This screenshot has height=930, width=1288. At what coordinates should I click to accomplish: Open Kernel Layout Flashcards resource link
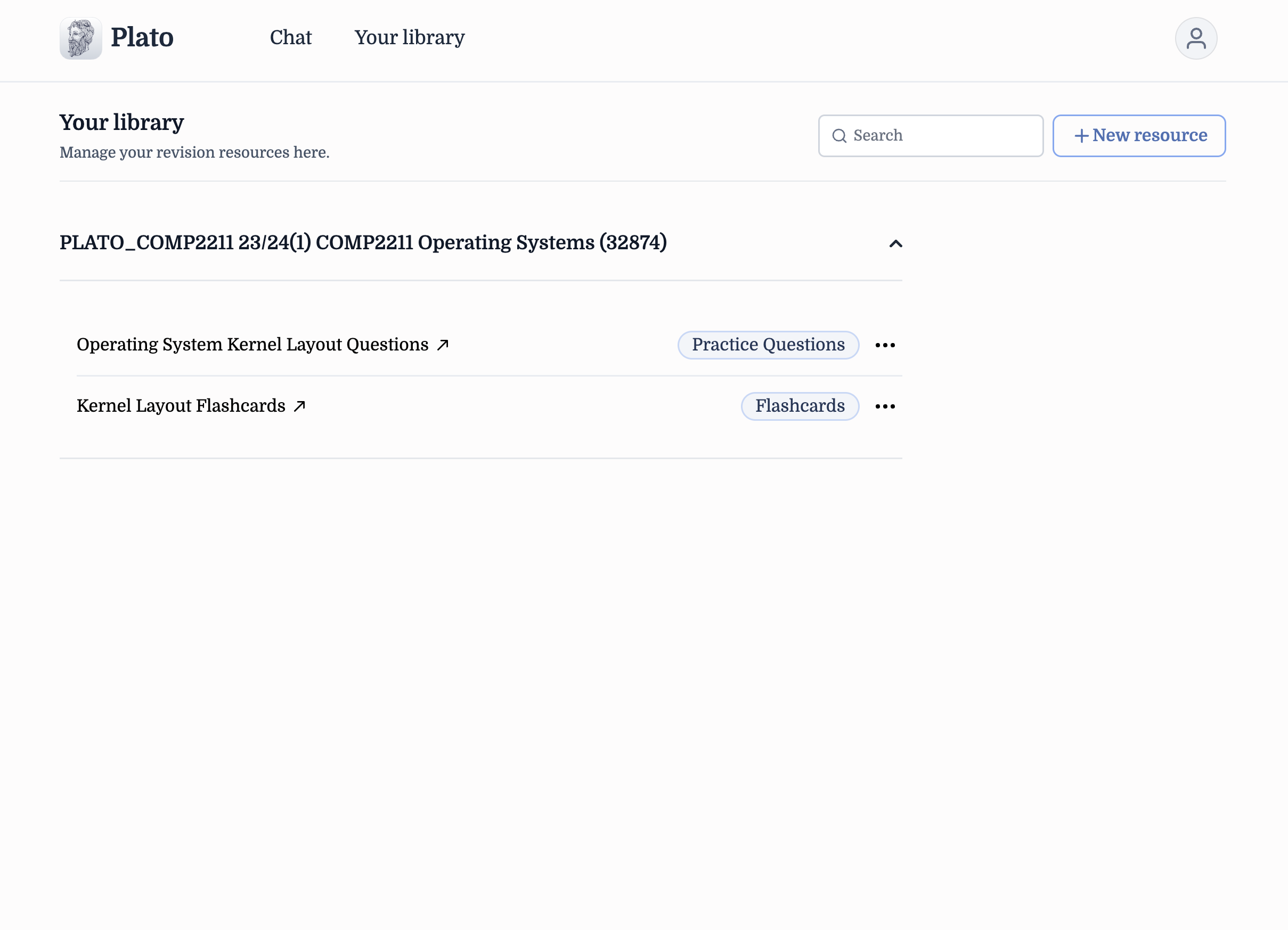pyautogui.click(x=181, y=406)
